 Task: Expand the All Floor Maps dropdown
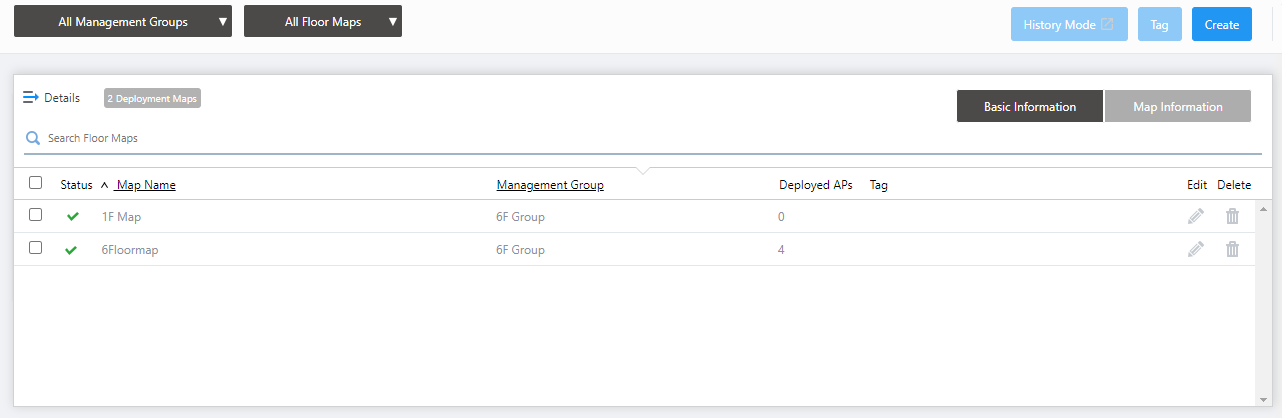323,22
